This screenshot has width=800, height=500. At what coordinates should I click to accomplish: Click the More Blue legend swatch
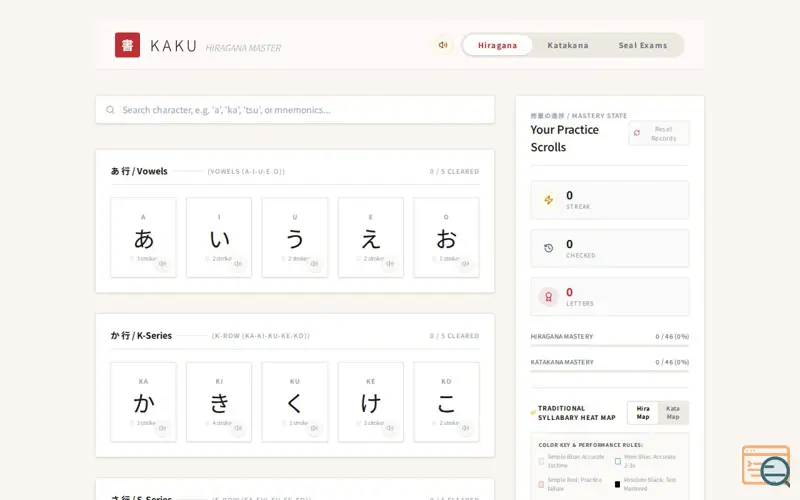617,461
